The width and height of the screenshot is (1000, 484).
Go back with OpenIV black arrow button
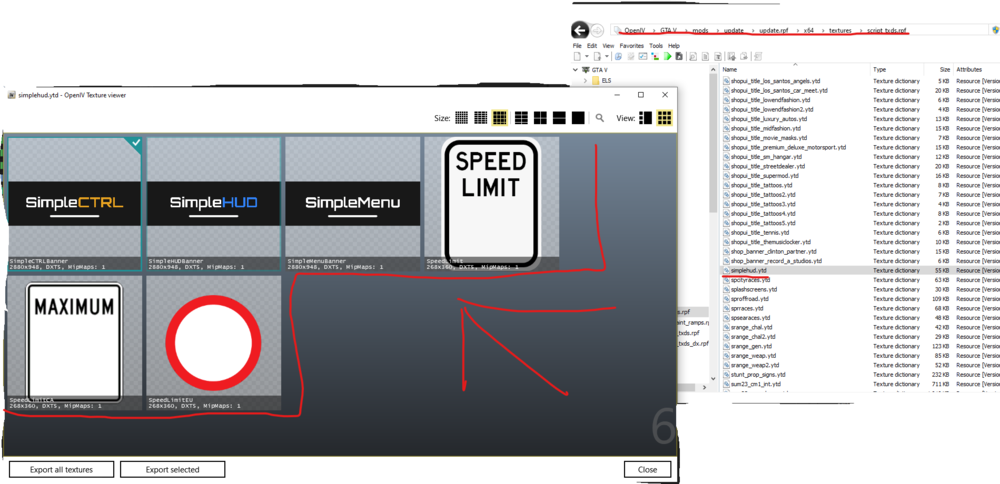(580, 30)
